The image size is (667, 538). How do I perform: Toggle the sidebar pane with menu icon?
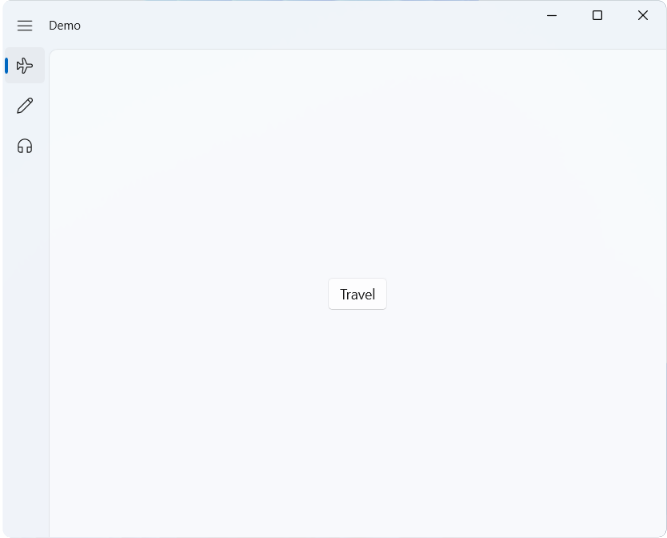[25, 26]
